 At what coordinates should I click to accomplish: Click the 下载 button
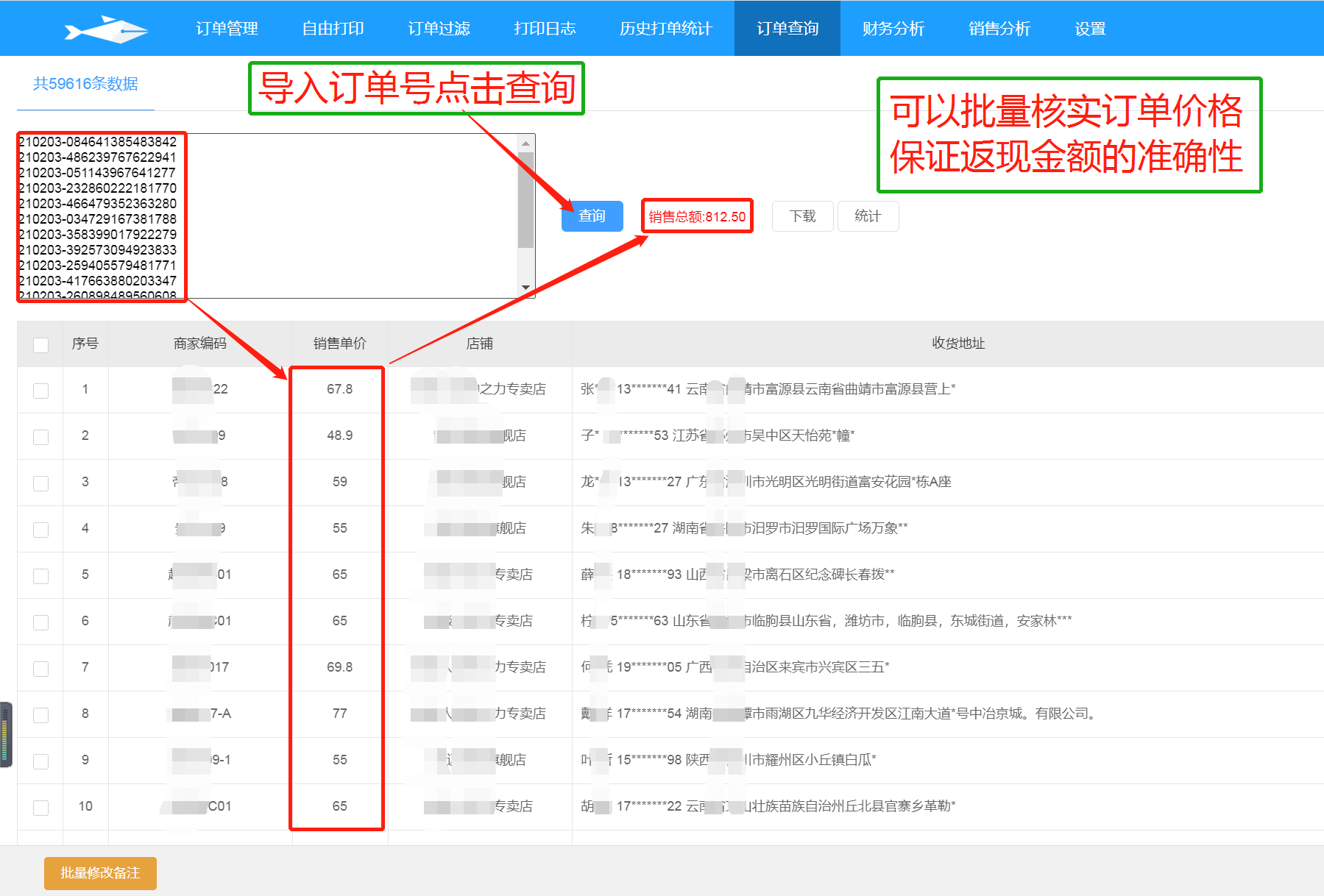[x=802, y=216]
